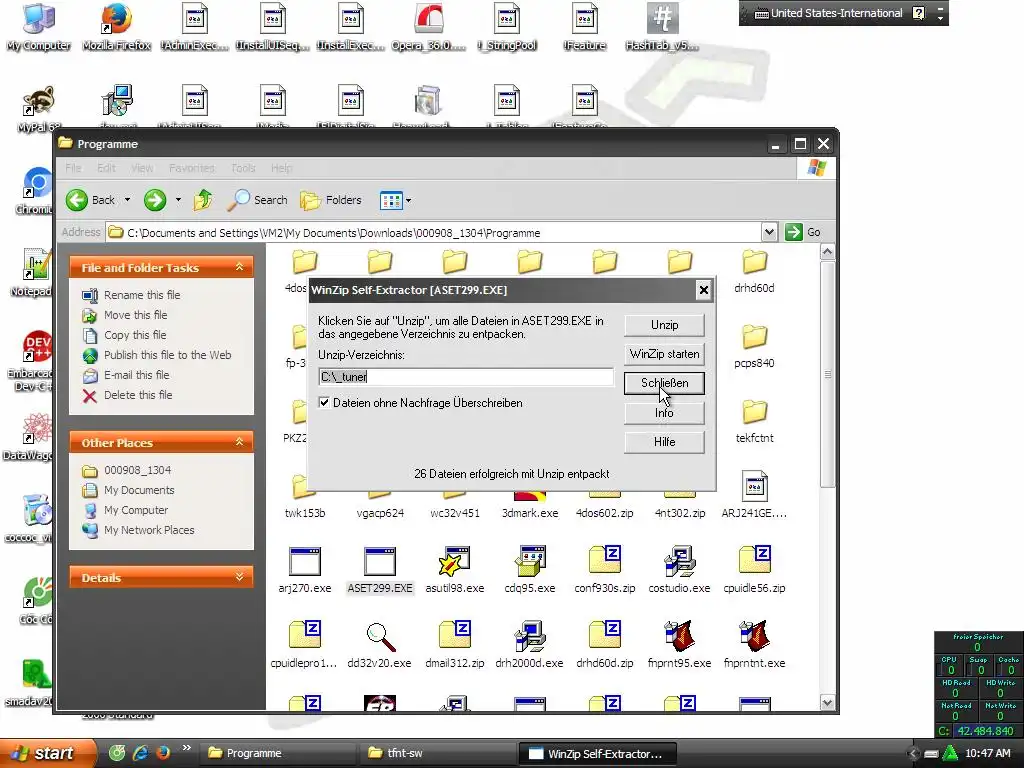Select the tekfctnt folder
Viewport: 1024px width, 768px height.
(x=754, y=412)
